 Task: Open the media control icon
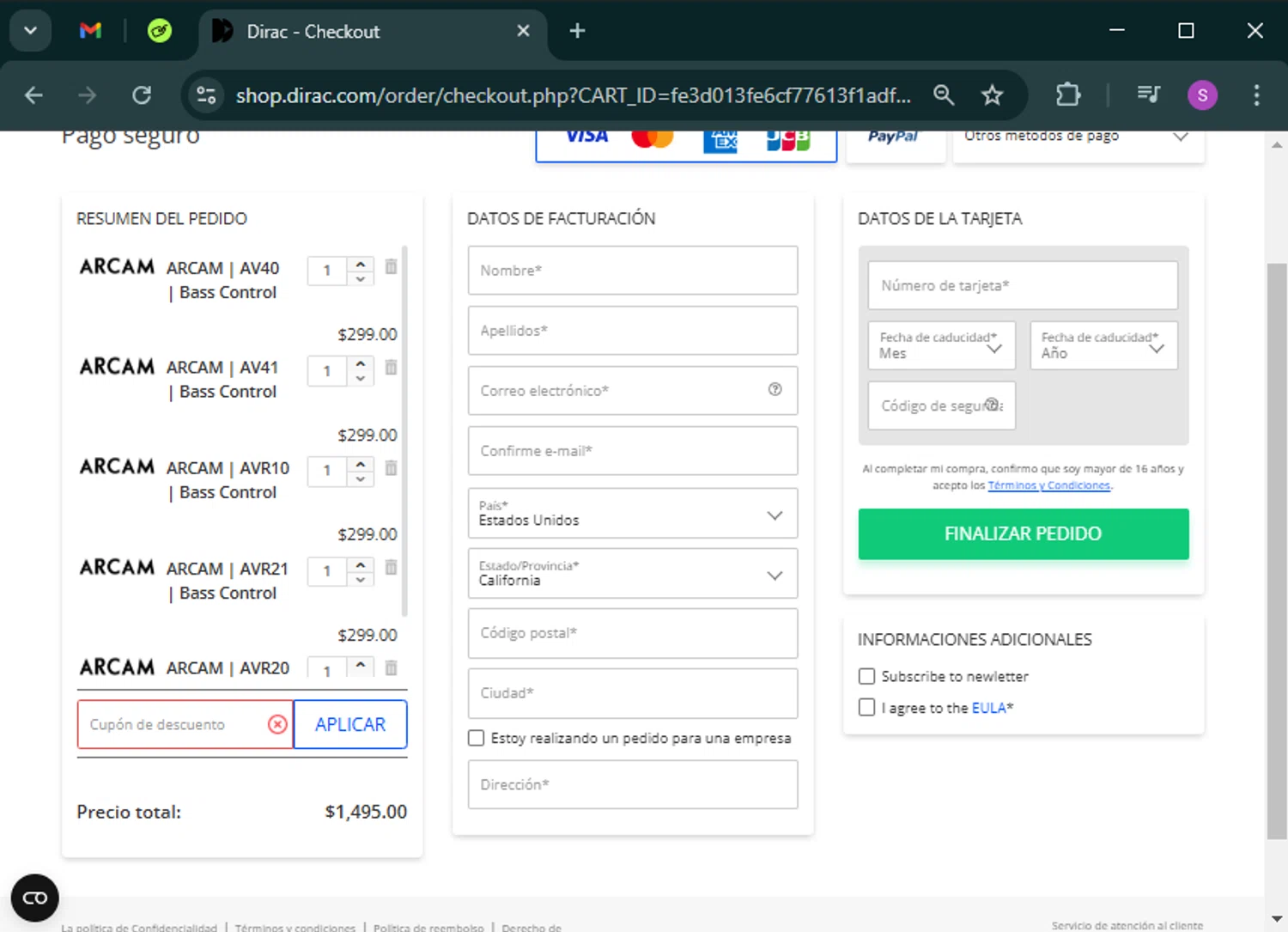point(1148,94)
